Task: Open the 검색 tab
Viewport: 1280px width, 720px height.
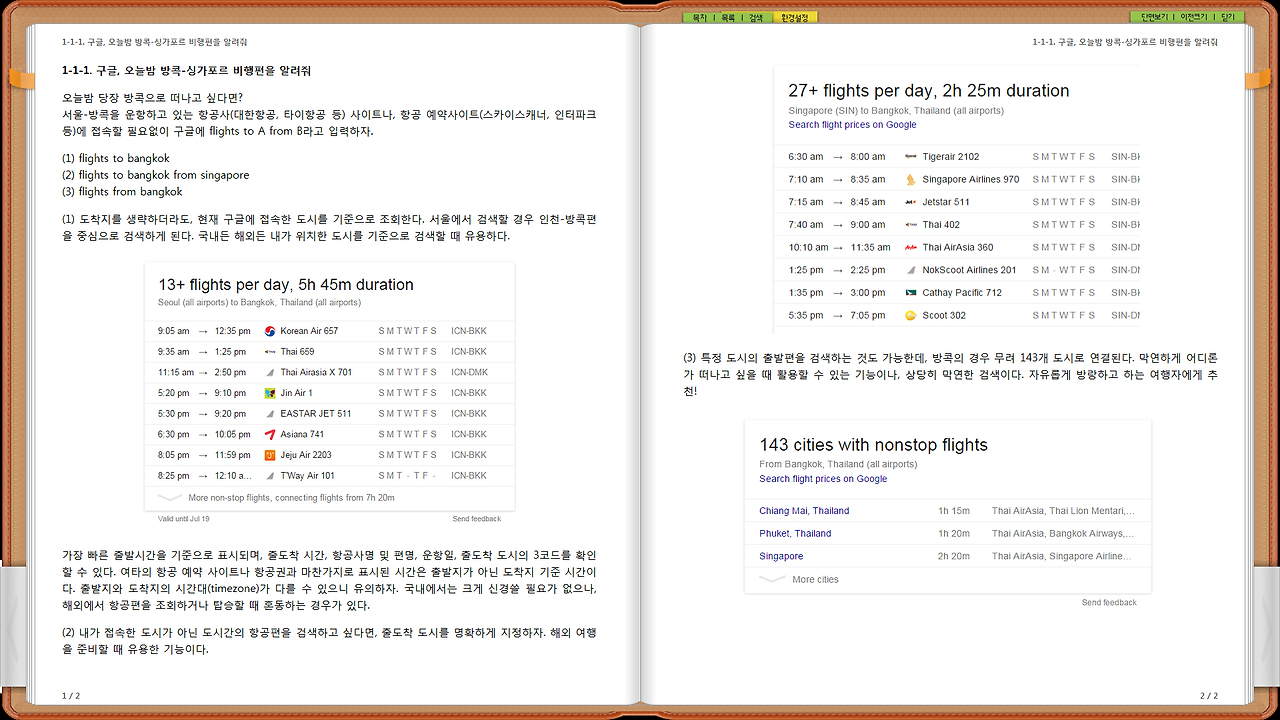Action: (x=756, y=17)
